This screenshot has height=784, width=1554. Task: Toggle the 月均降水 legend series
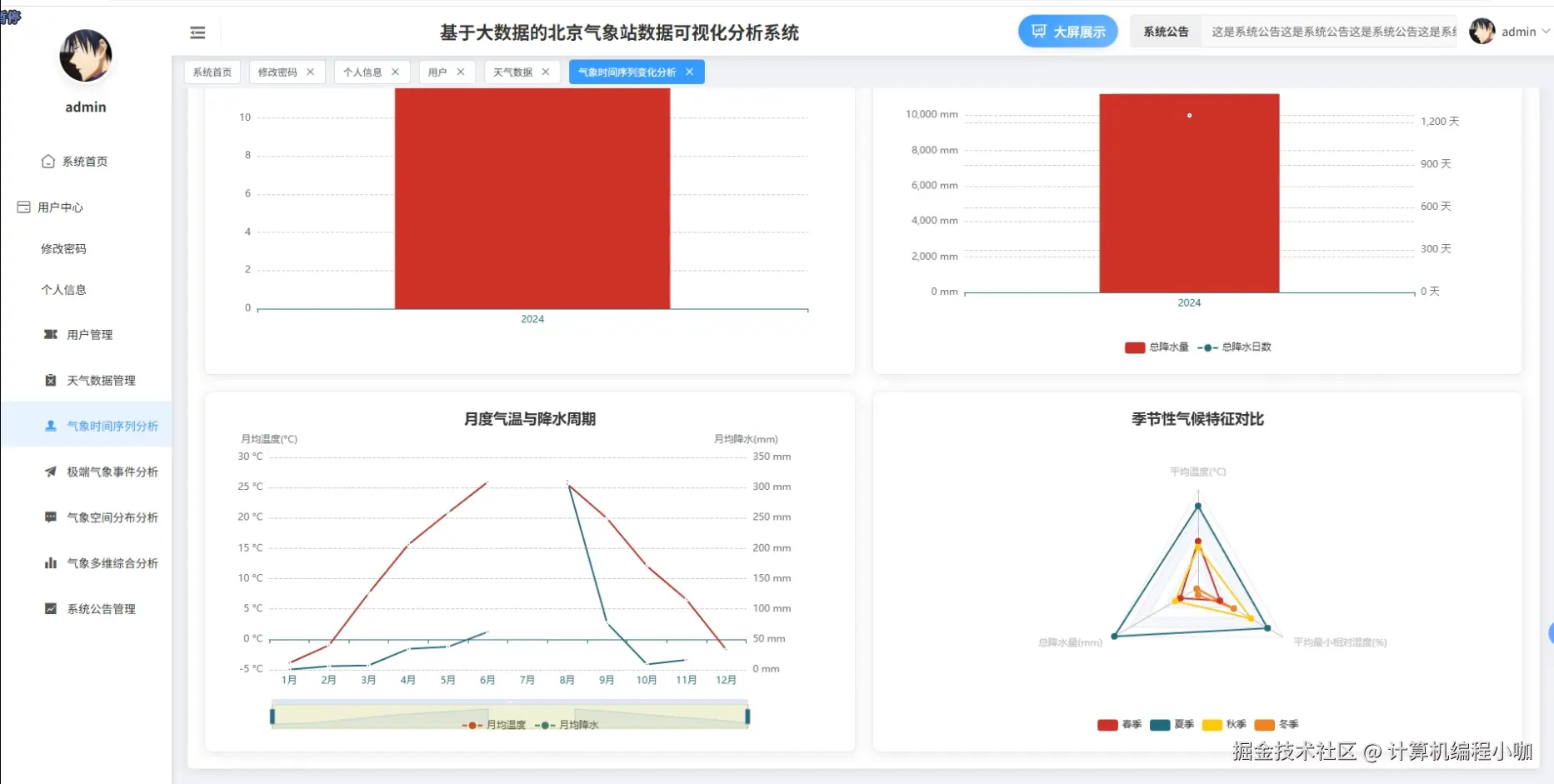[x=567, y=725]
